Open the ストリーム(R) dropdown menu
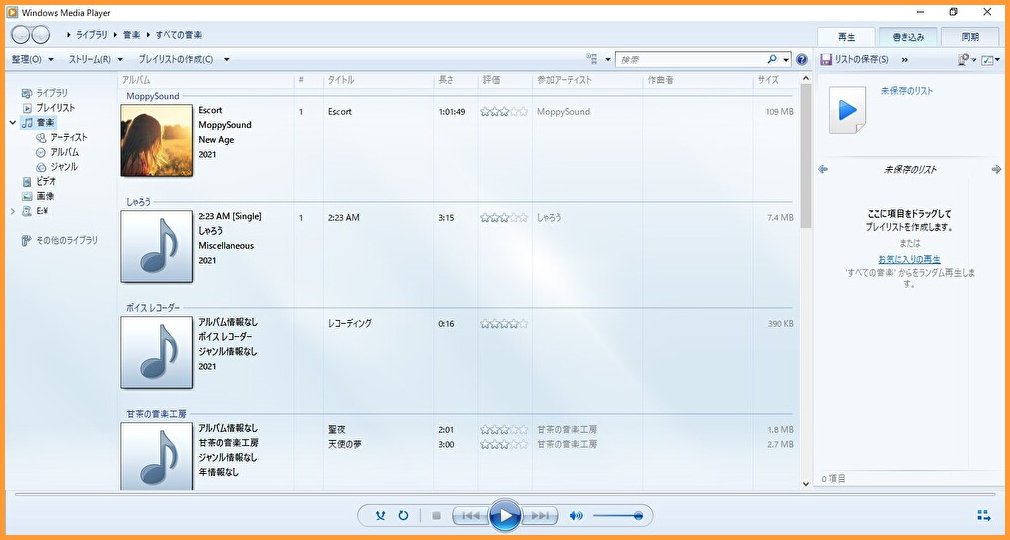The width and height of the screenshot is (1010, 540). 95,59
